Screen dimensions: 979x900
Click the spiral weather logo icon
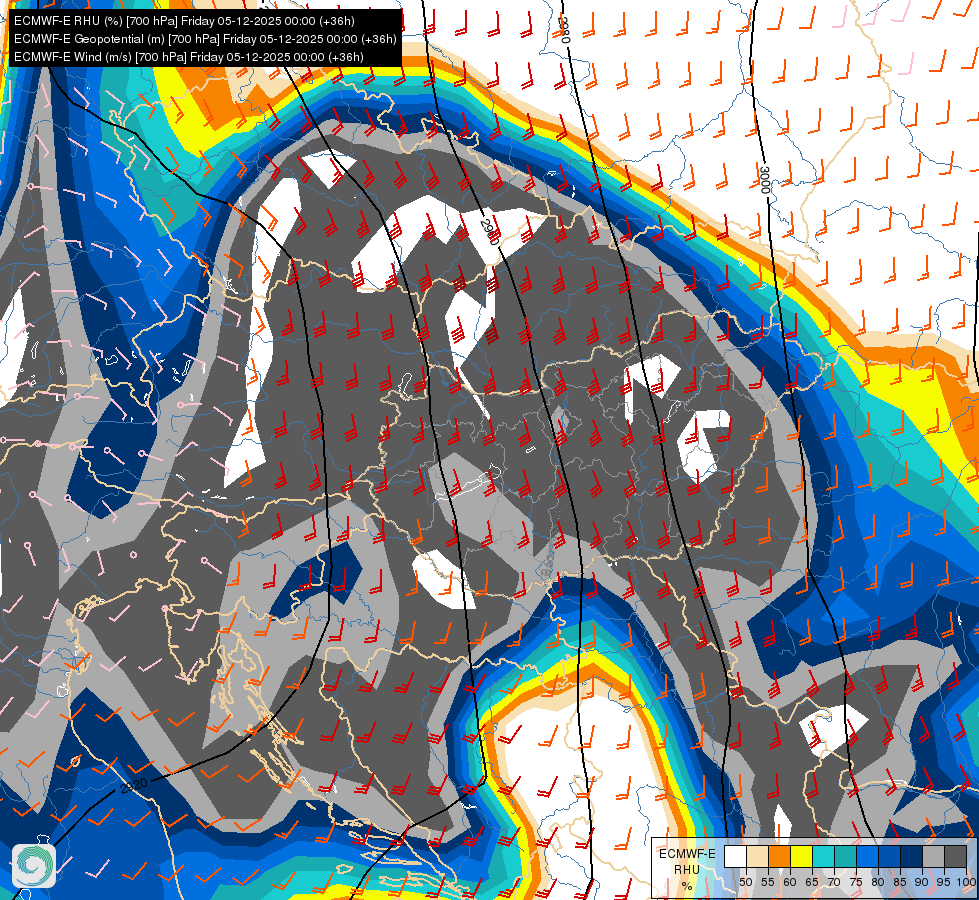[x=34, y=865]
